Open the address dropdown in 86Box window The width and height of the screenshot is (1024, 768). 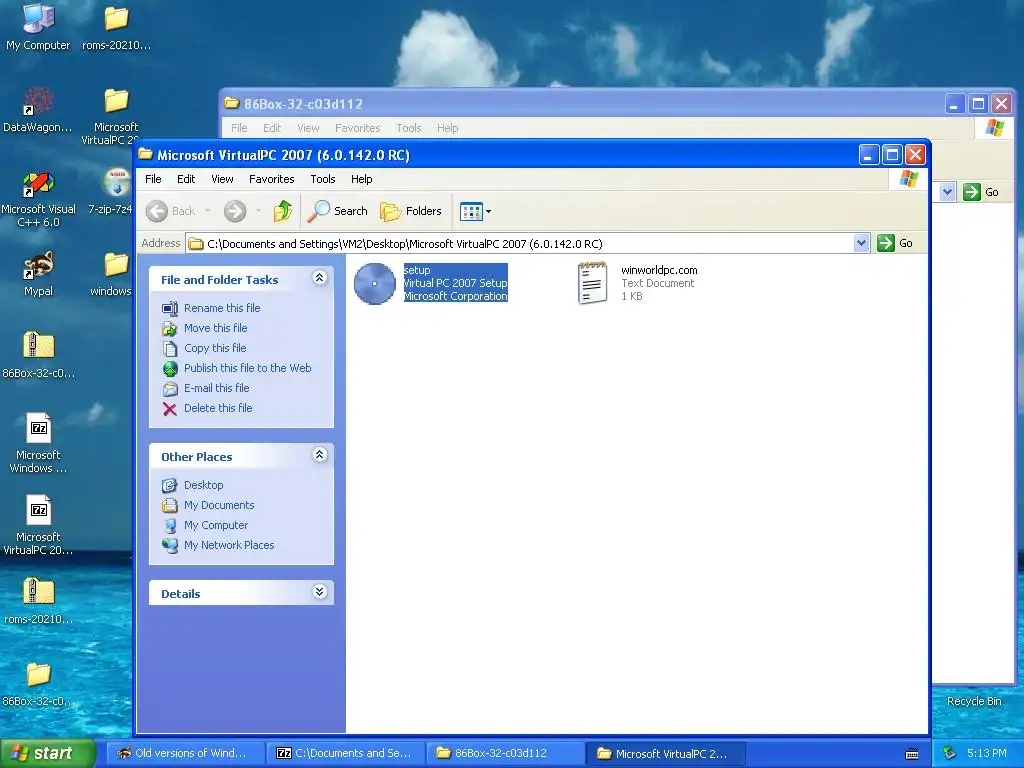[x=948, y=192]
